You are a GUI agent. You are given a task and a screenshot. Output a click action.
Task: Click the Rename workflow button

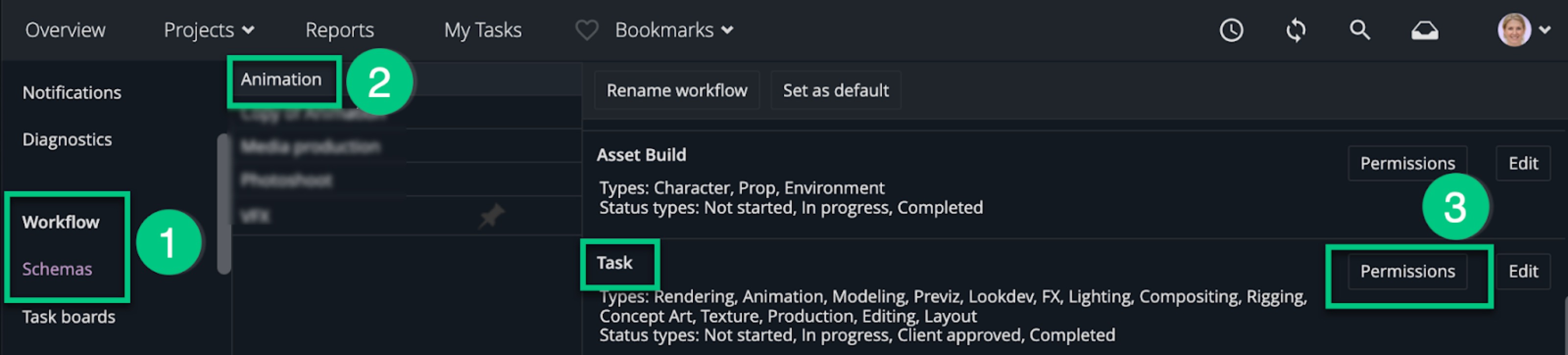pos(676,91)
